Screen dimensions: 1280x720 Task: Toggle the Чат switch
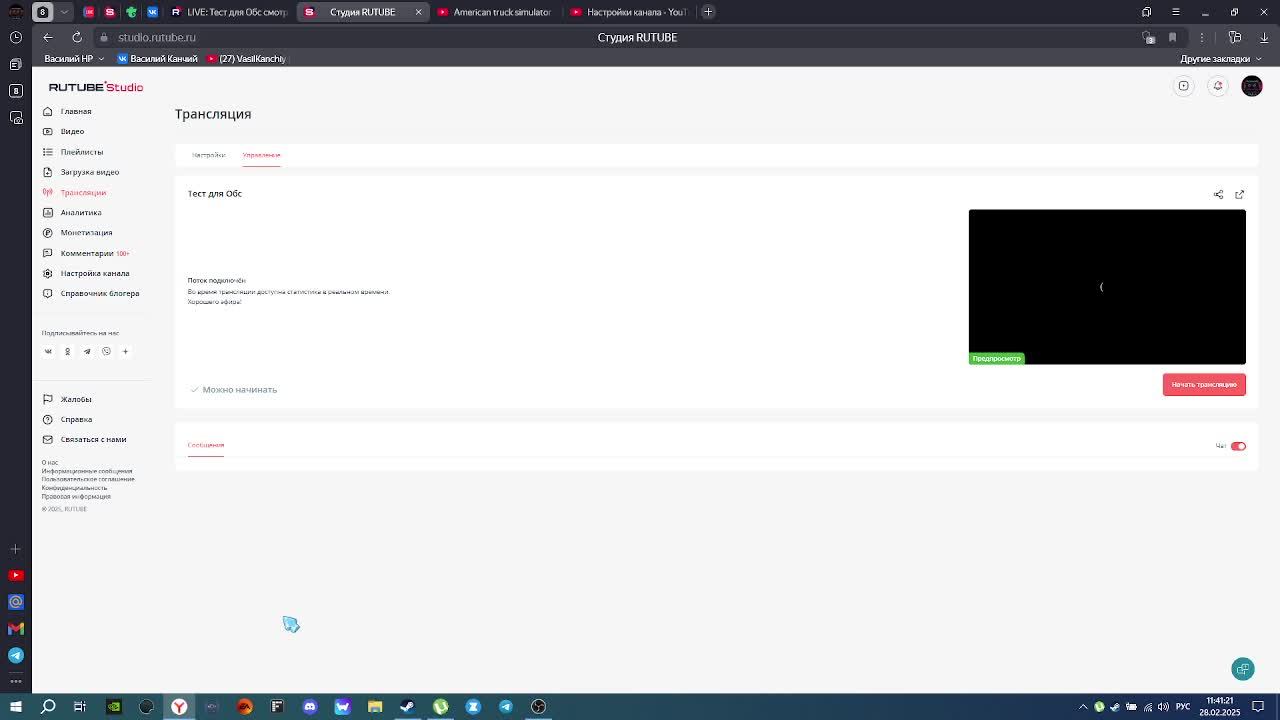tap(1238, 446)
